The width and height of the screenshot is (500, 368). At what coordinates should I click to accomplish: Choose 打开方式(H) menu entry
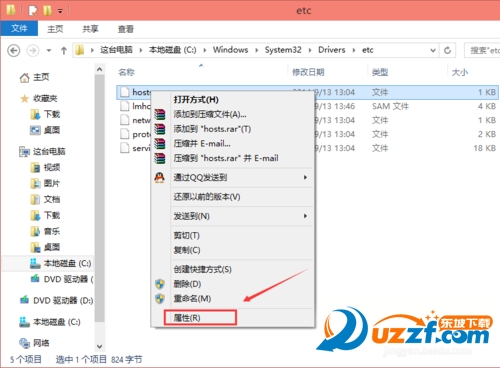pyautogui.click(x=196, y=100)
